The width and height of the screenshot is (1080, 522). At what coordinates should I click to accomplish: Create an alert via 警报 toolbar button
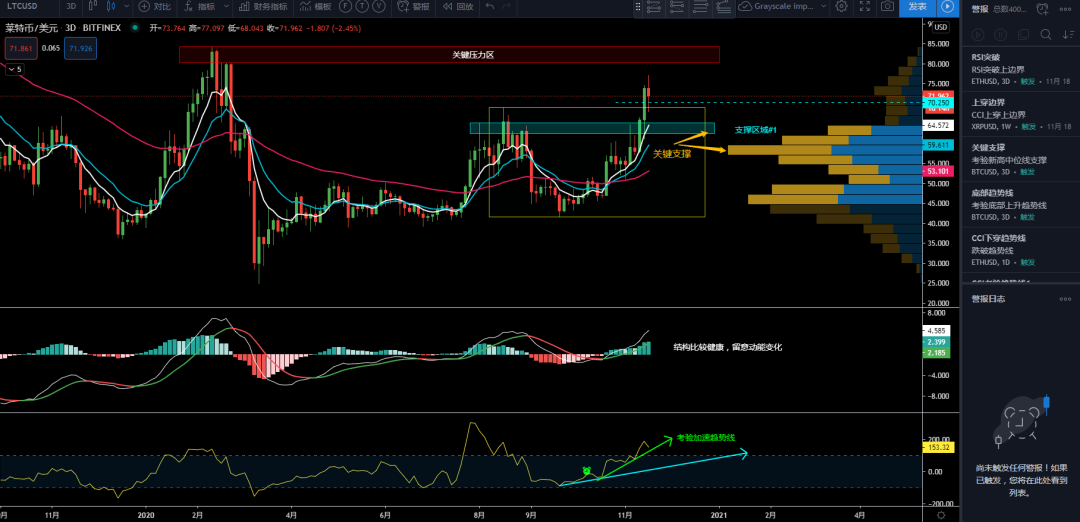[413, 6]
